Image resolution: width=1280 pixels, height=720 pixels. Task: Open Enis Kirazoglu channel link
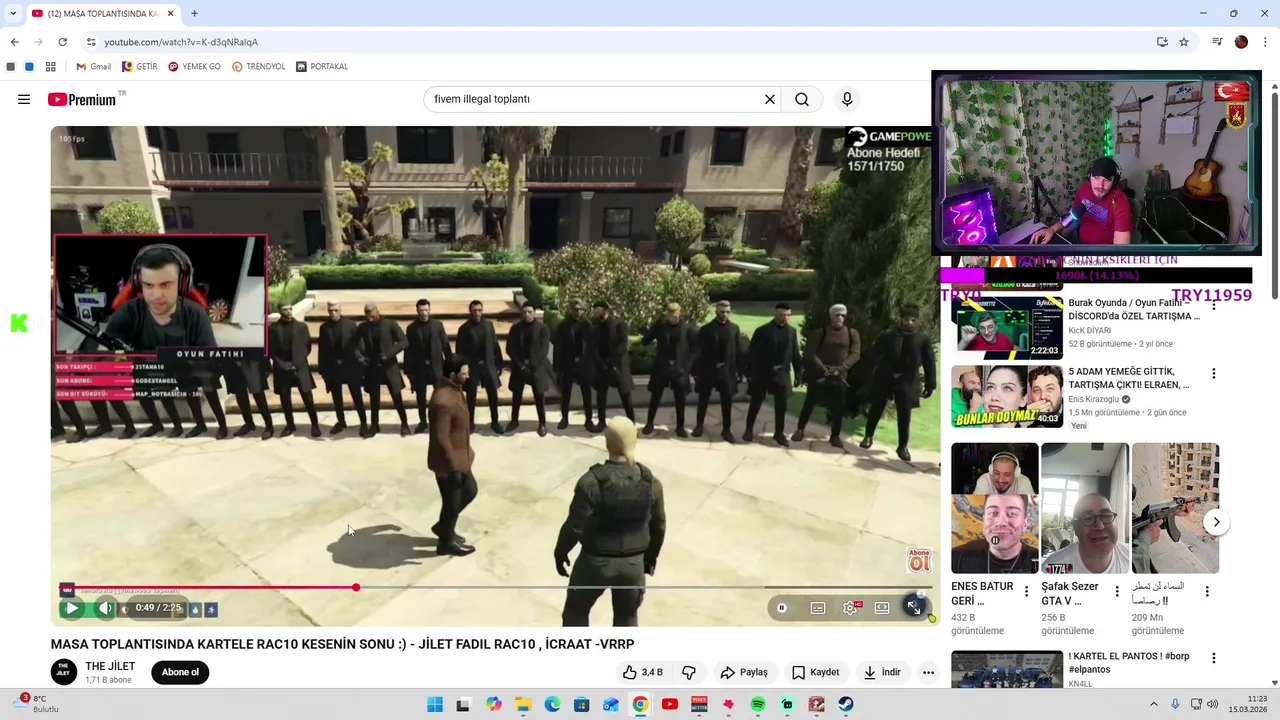[x=1094, y=399]
